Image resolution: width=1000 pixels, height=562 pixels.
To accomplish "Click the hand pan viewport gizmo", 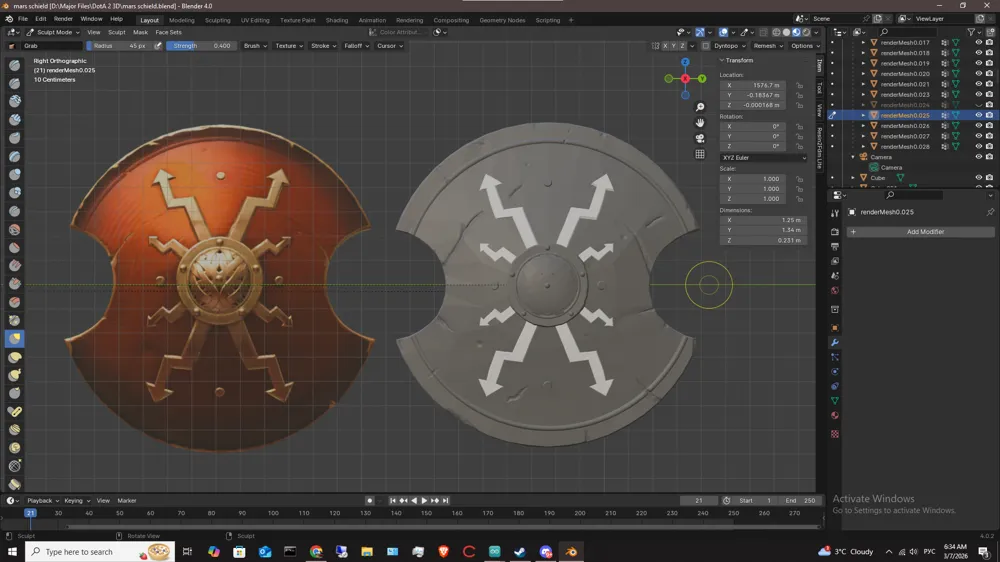I will [700, 122].
